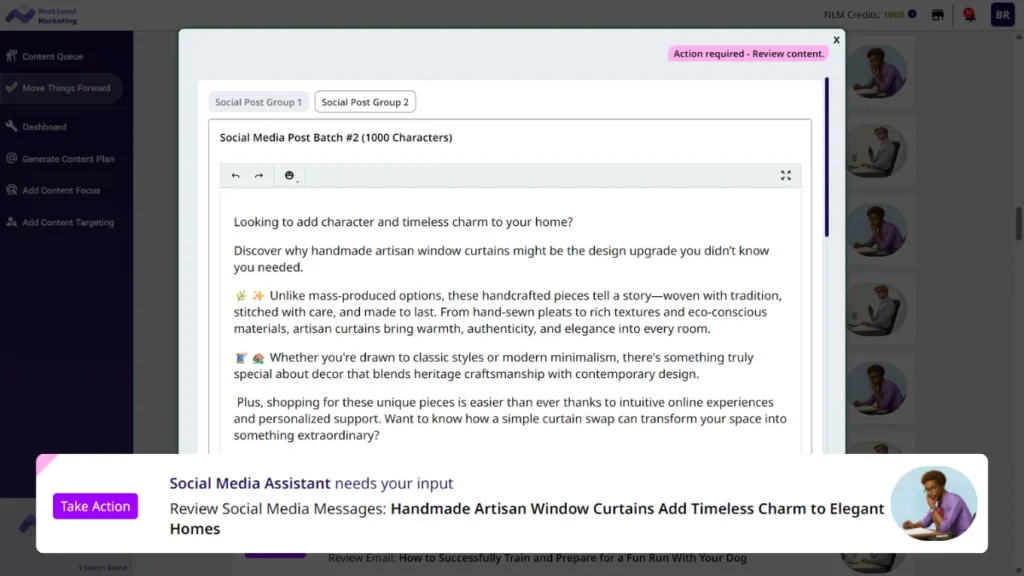Viewport: 1024px width, 576px height.
Task: Expand the editor to fullscreen
Action: 785,175
